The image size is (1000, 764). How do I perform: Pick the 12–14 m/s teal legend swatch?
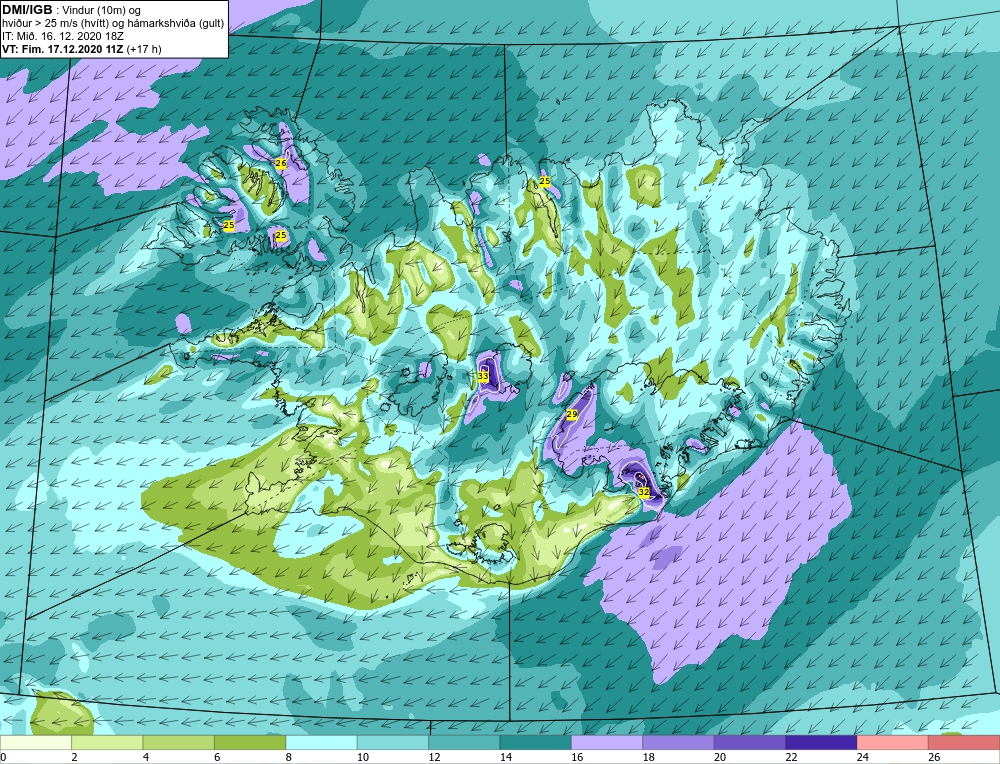[464, 743]
